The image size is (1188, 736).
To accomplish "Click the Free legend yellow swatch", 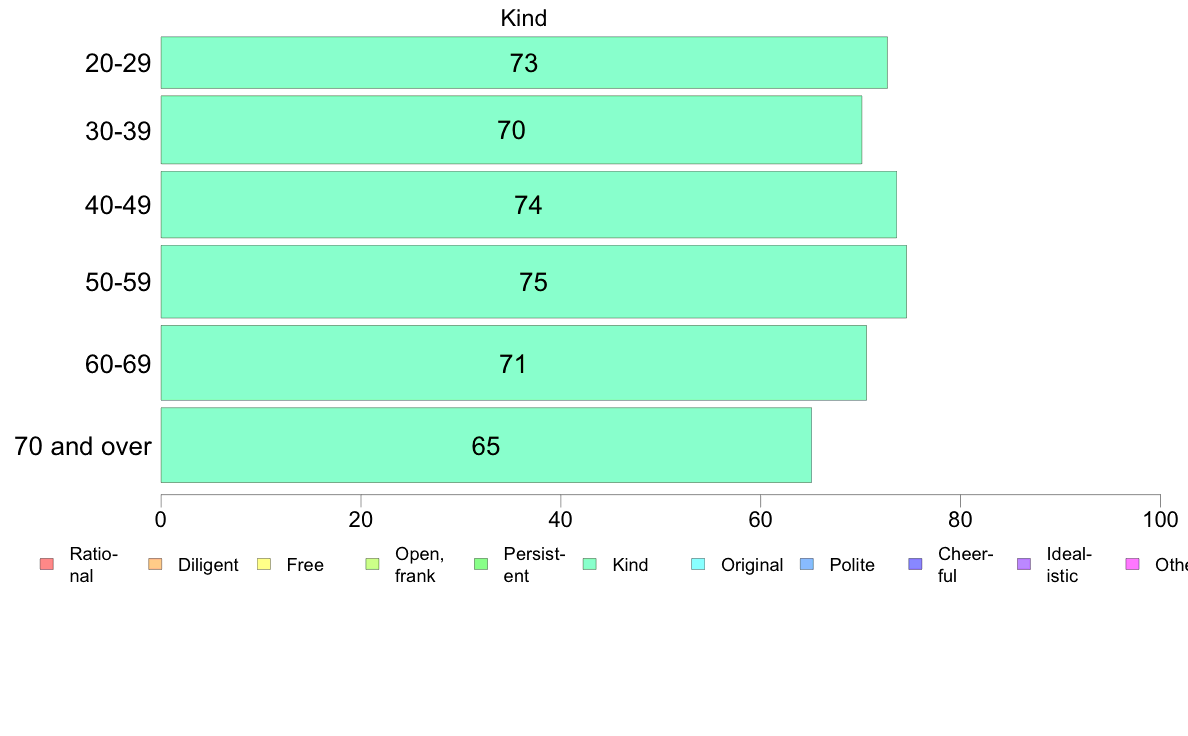I will click(x=264, y=564).
